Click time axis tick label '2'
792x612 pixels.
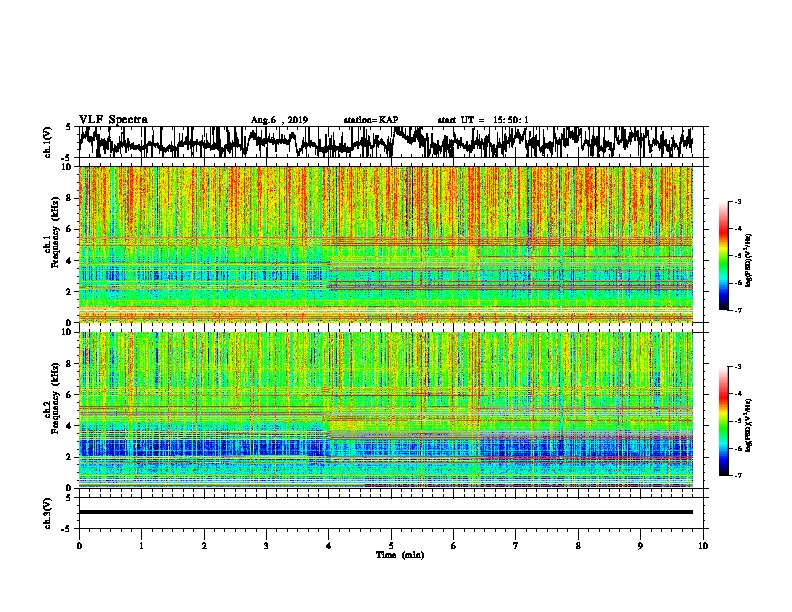204,546
